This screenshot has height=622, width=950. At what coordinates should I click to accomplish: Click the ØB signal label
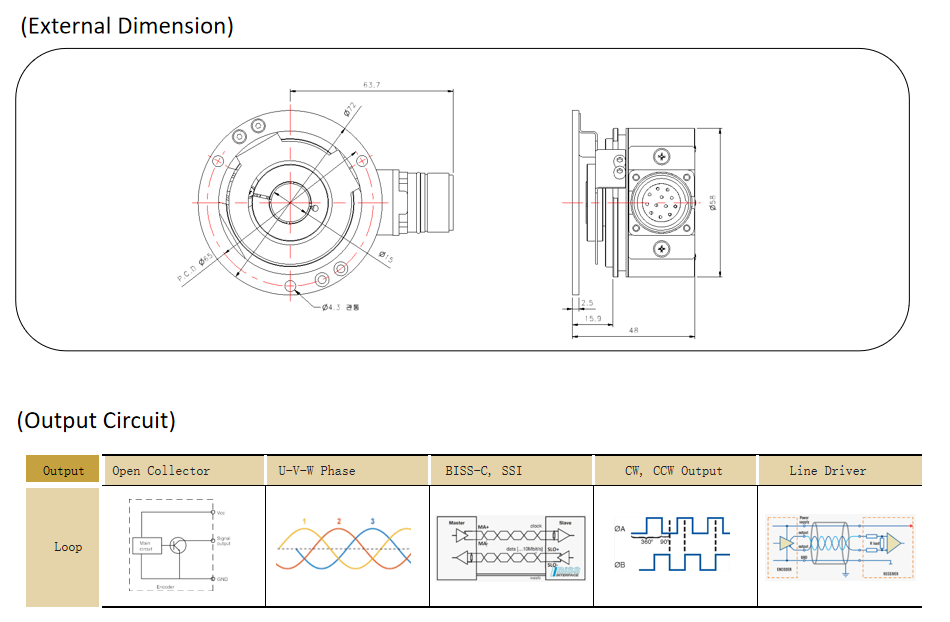point(619,565)
